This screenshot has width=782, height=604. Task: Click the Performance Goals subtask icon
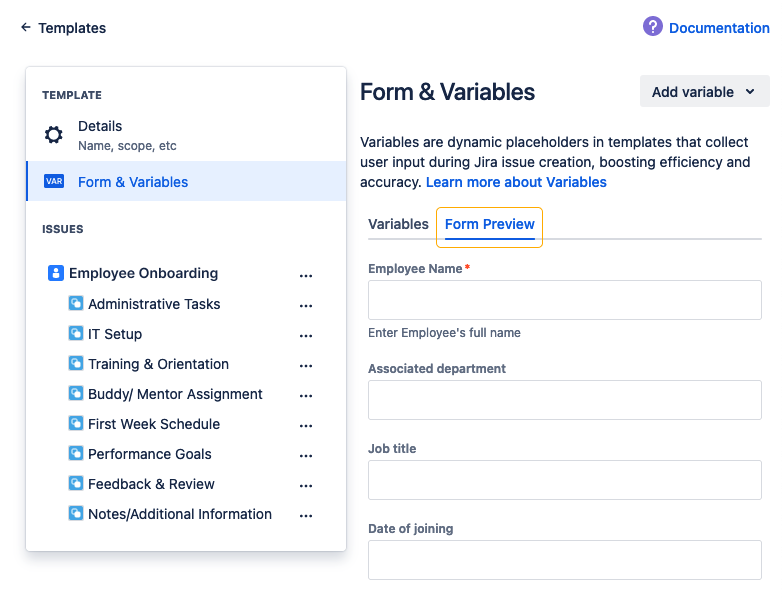76,454
